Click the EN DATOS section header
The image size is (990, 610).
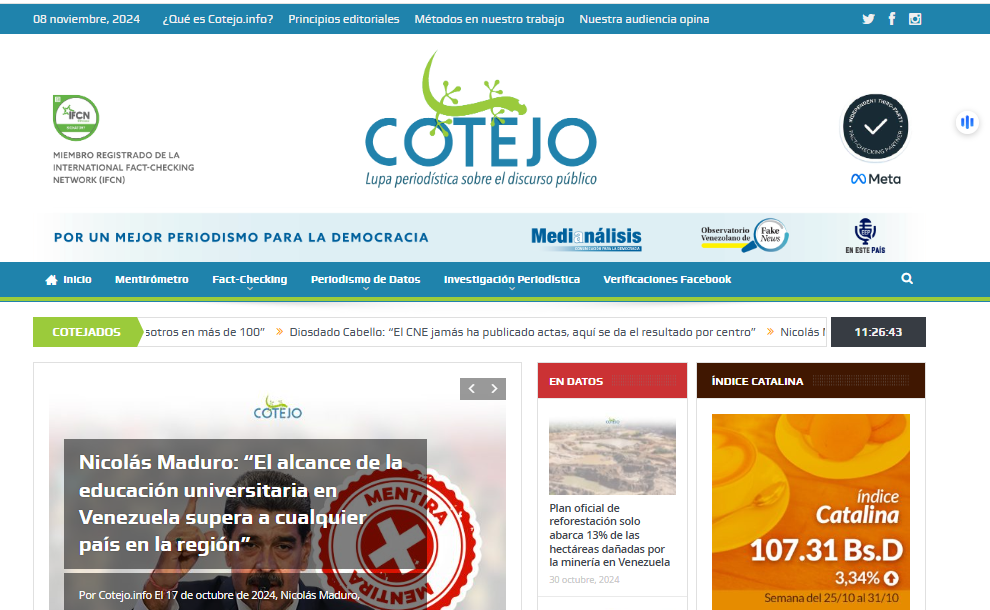tap(612, 381)
